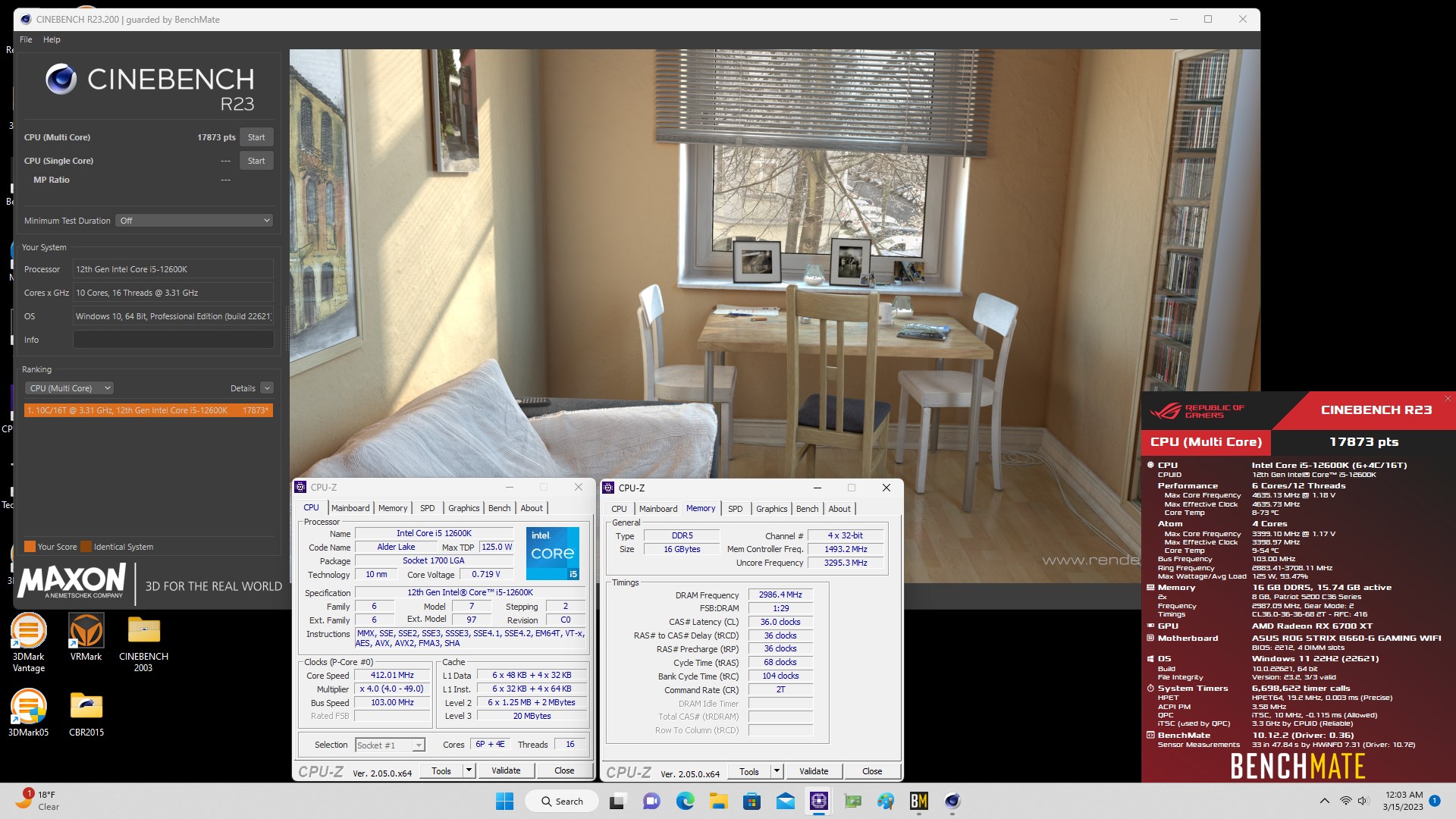Open the VRMark desktop shortcut

[86, 637]
